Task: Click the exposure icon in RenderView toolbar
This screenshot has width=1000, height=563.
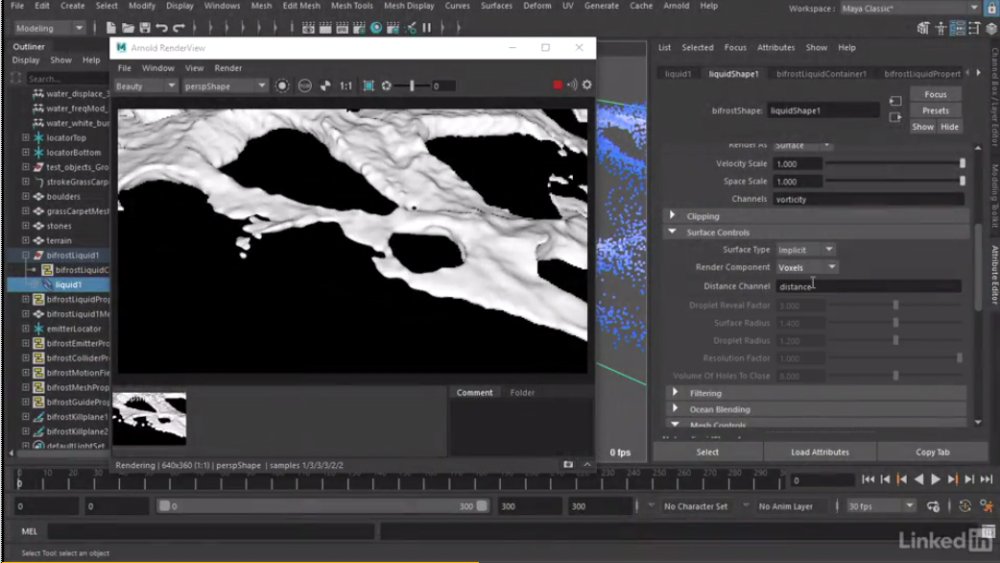Action: click(x=386, y=85)
